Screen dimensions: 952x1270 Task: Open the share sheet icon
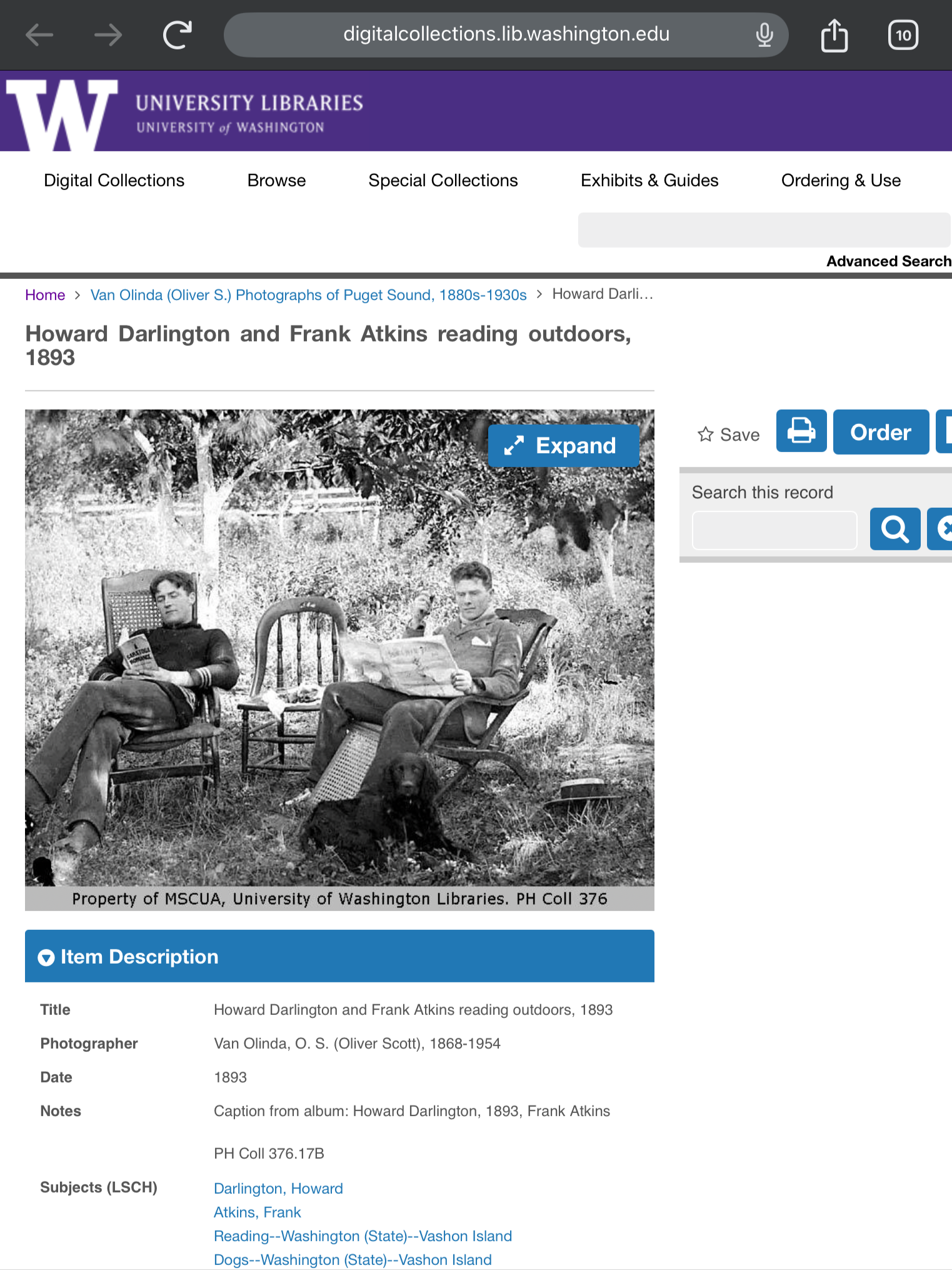click(x=834, y=35)
